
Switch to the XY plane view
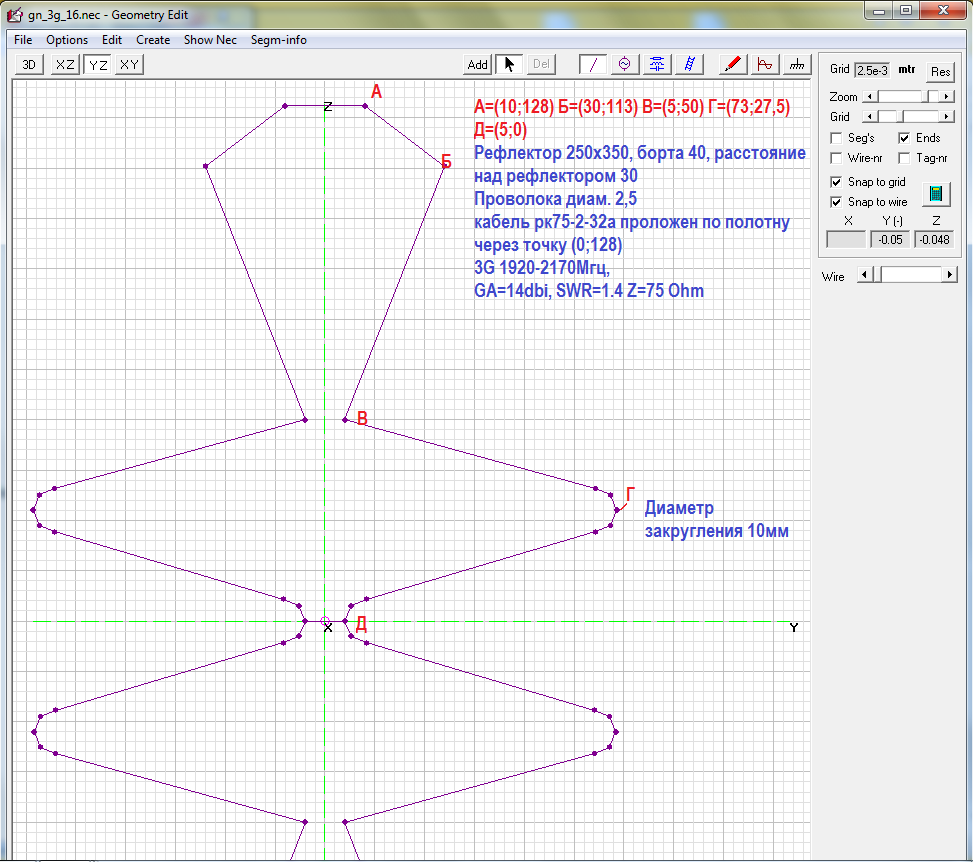129,65
